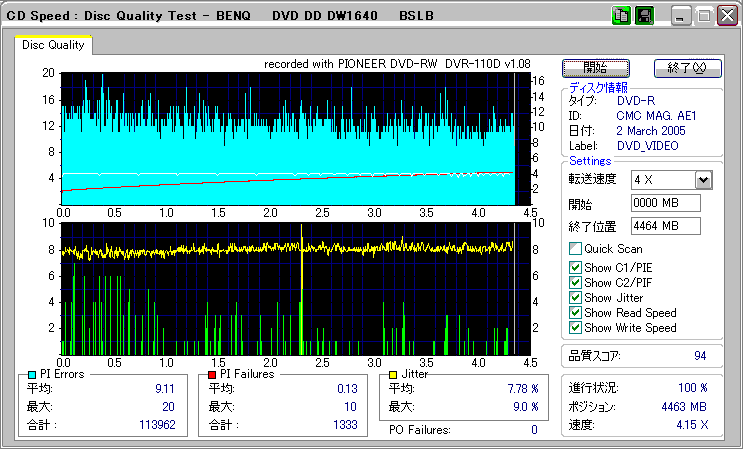
Task: Toggle the Show C2/PIF checkbox
Action: click(x=575, y=282)
